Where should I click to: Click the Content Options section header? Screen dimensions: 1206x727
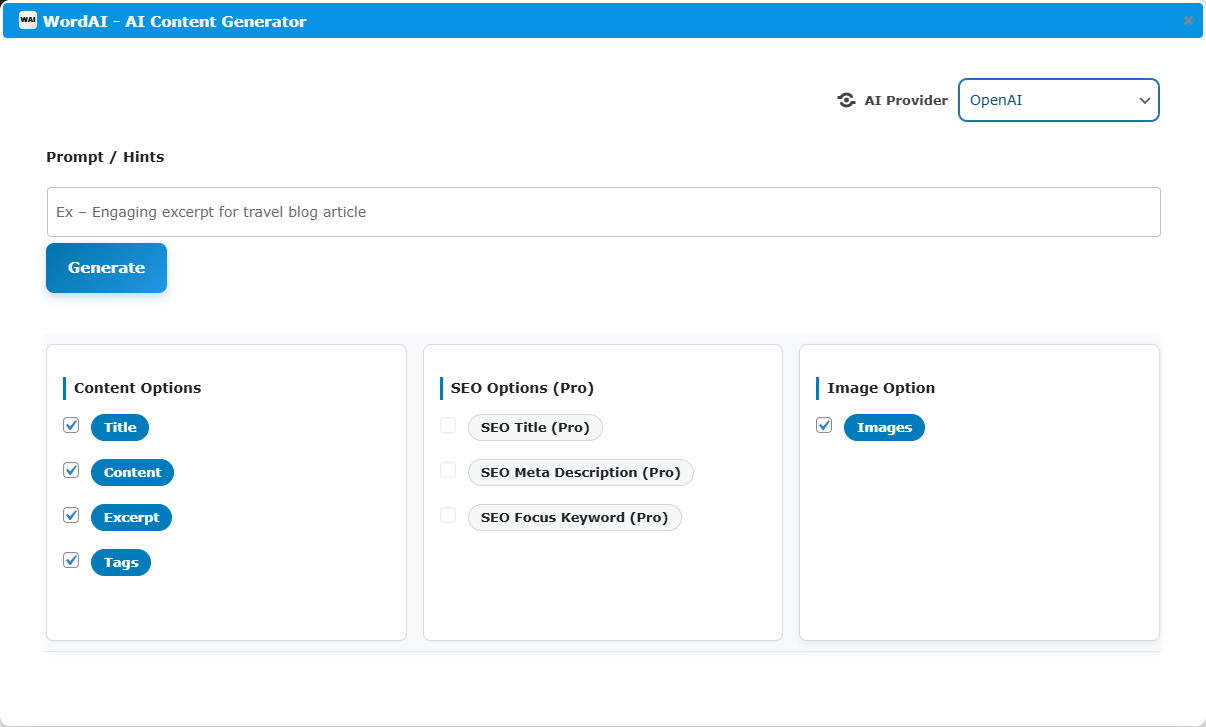[136, 388]
